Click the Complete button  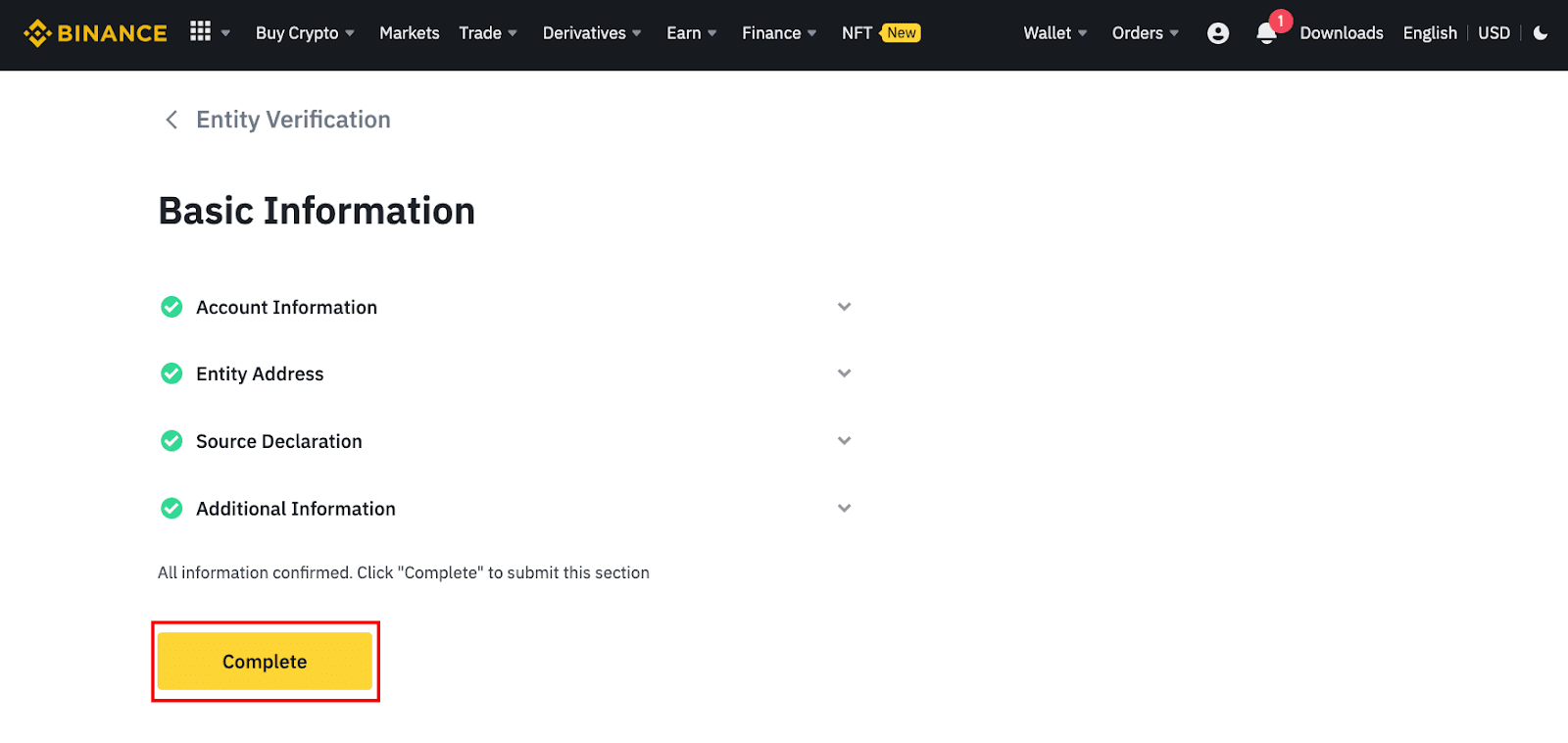[x=265, y=662]
